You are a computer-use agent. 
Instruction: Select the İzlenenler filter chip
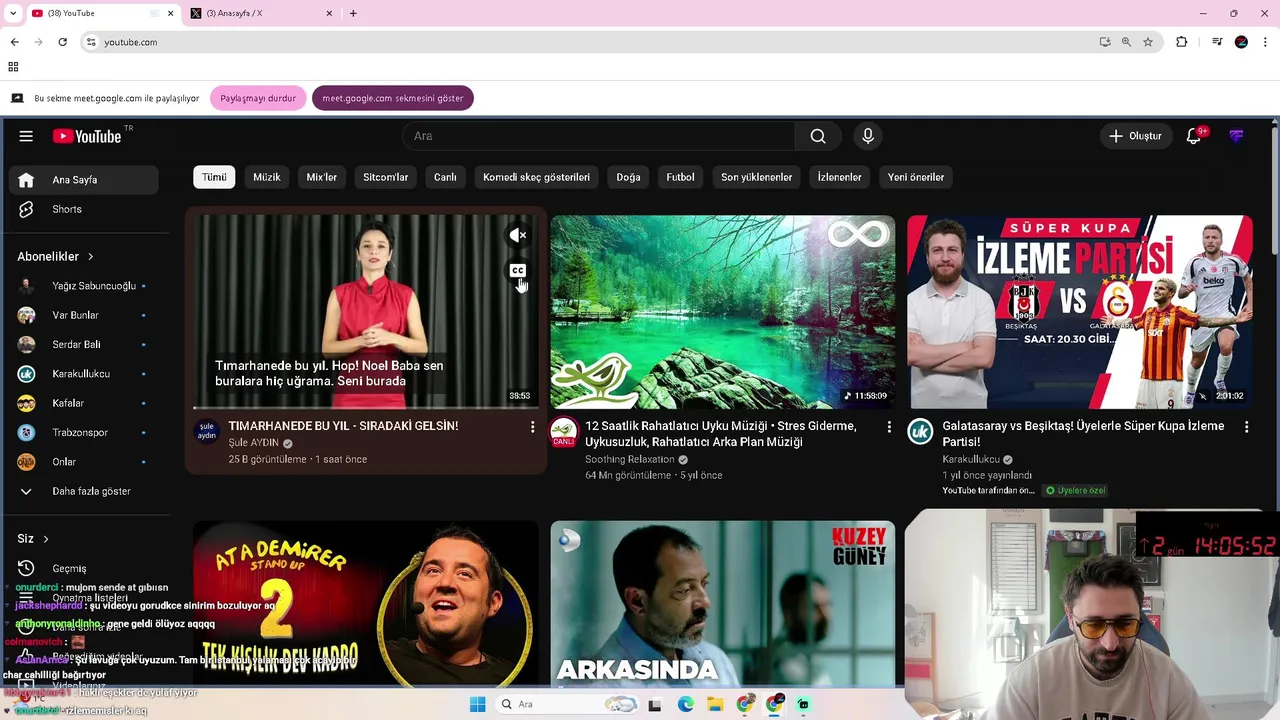tap(839, 177)
